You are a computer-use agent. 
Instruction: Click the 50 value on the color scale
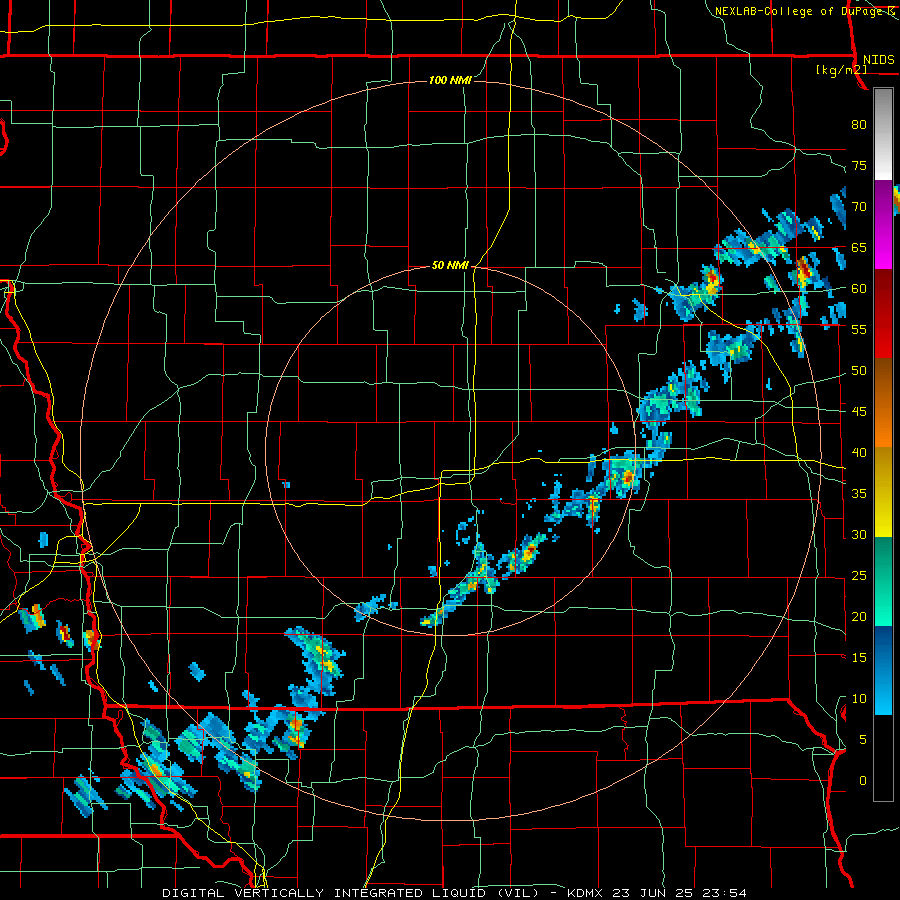[859, 371]
